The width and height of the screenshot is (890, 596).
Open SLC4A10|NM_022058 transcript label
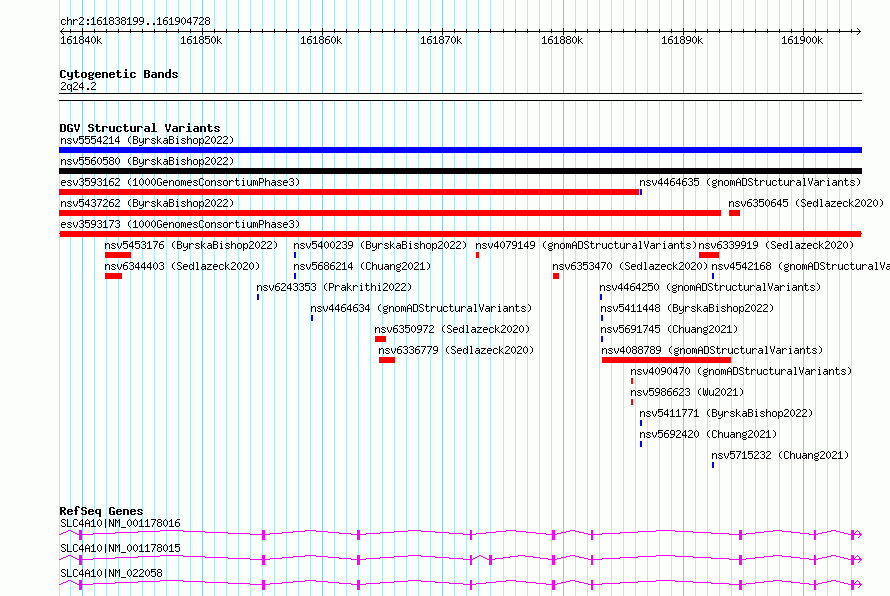point(111,573)
